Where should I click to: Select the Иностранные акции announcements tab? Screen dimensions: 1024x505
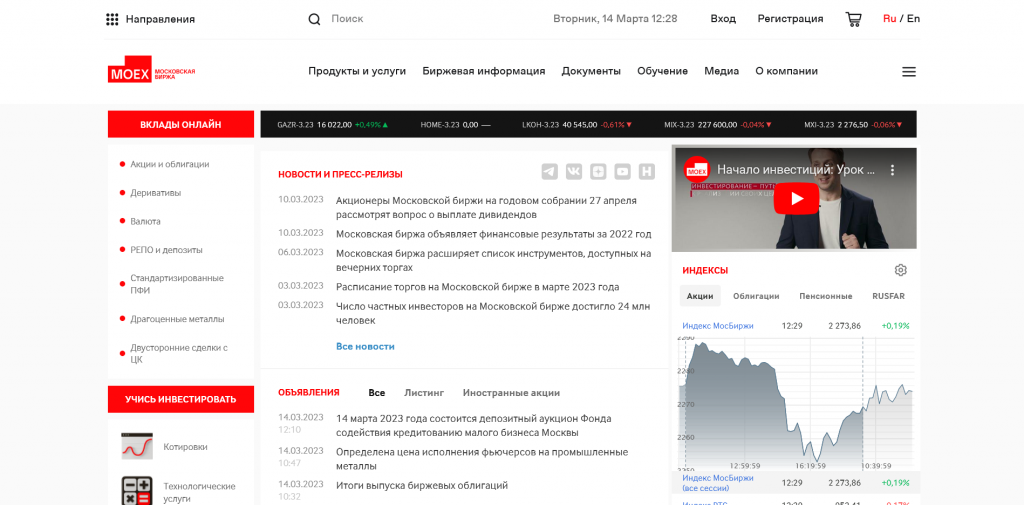[511, 393]
